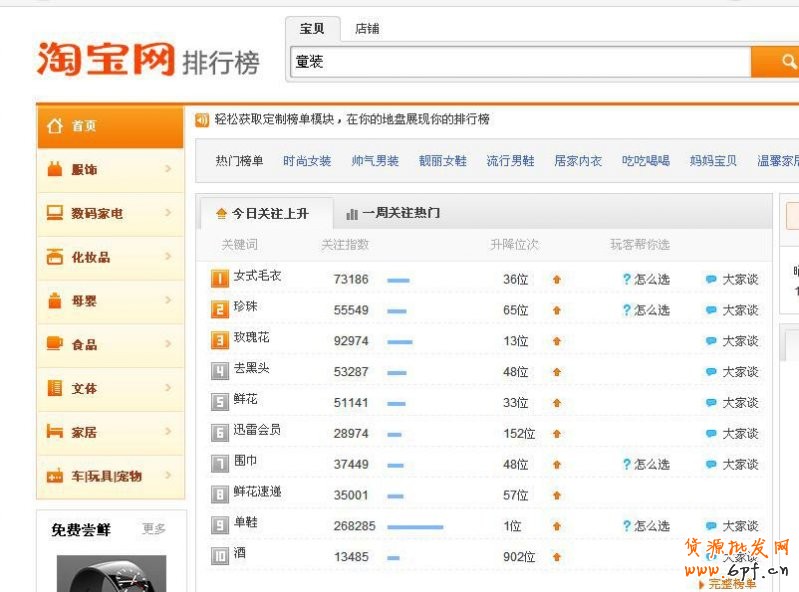Click the chat bubble icon for 女式毛衣
The width and height of the screenshot is (799, 592).
tap(711, 280)
